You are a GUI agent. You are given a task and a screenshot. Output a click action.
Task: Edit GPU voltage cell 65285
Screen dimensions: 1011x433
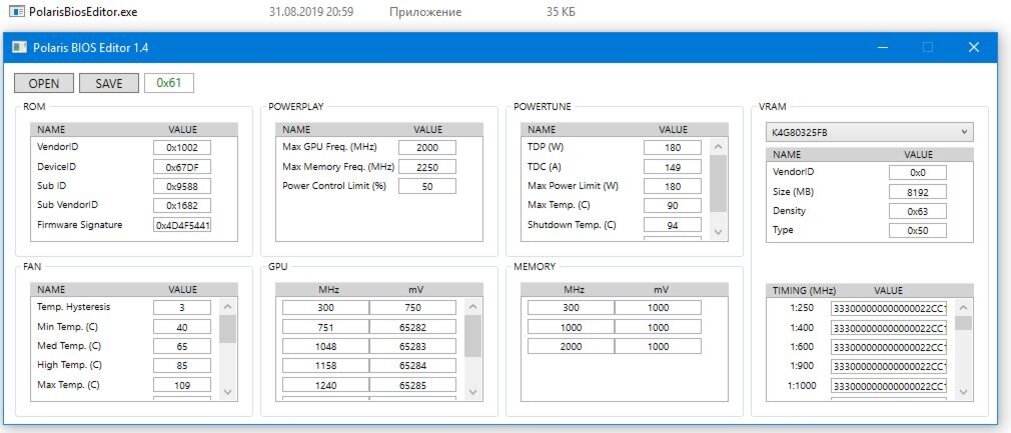[412, 385]
